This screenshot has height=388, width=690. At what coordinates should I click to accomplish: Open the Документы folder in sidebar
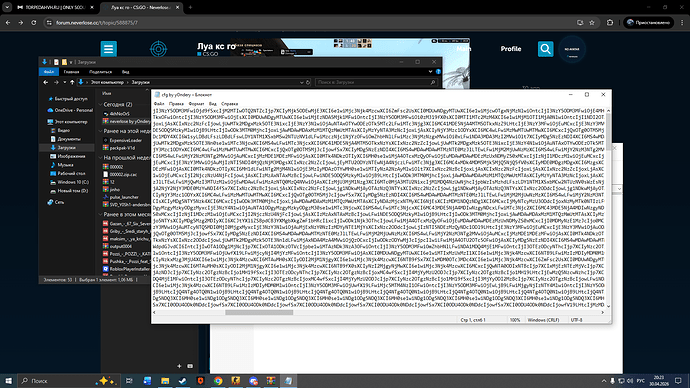click(x=65, y=139)
